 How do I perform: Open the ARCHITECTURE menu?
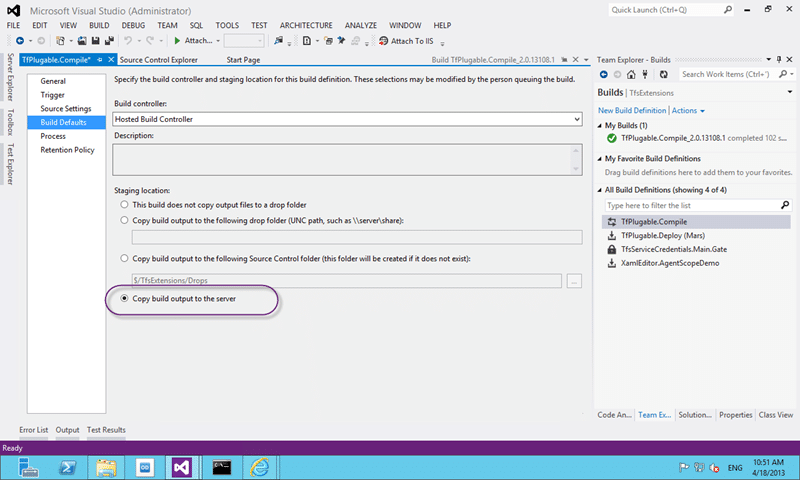click(306, 26)
